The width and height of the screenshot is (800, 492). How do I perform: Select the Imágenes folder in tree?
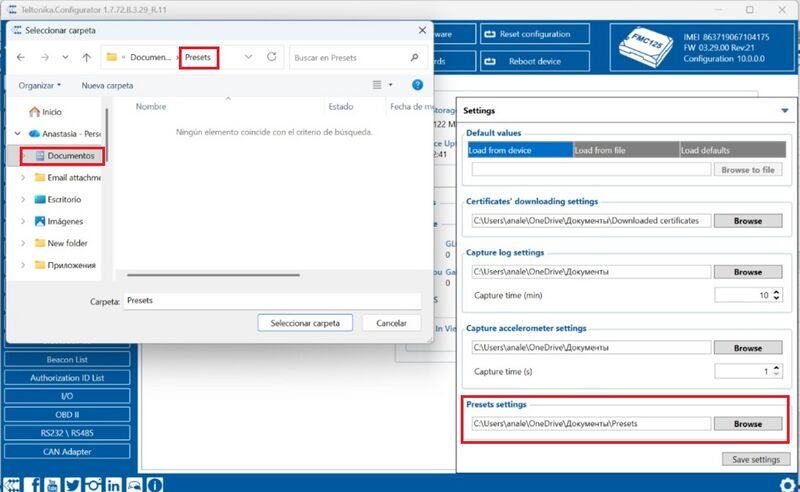click(59, 222)
